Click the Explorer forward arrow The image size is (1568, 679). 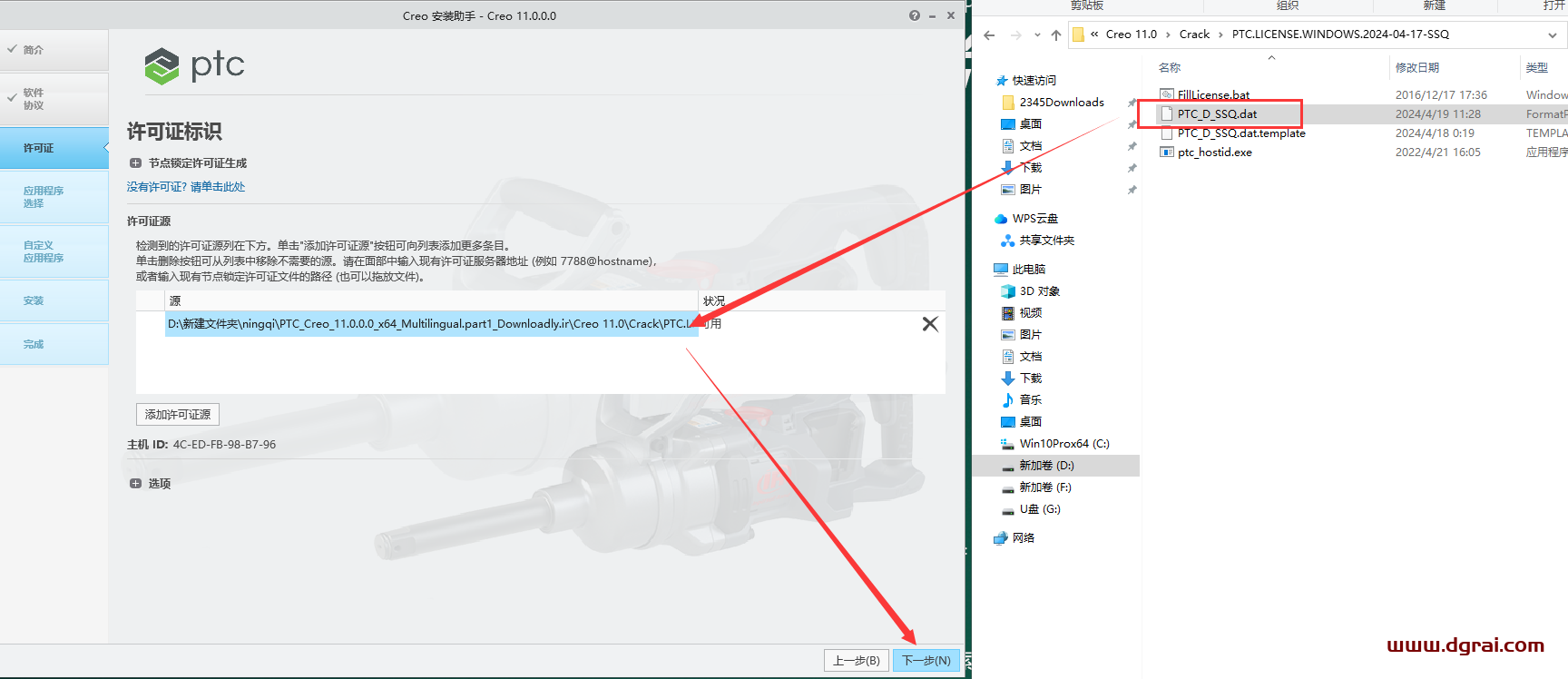1015,35
